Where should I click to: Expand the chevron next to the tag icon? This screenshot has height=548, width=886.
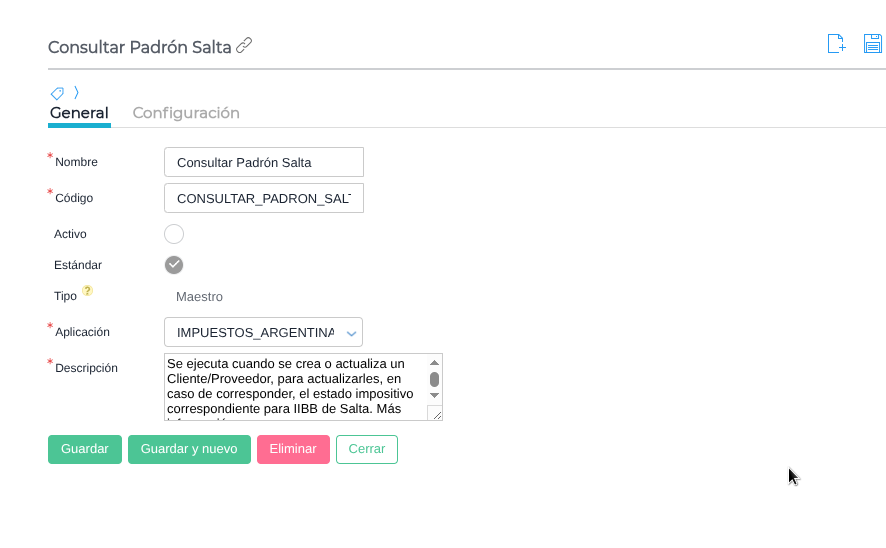coord(76,93)
